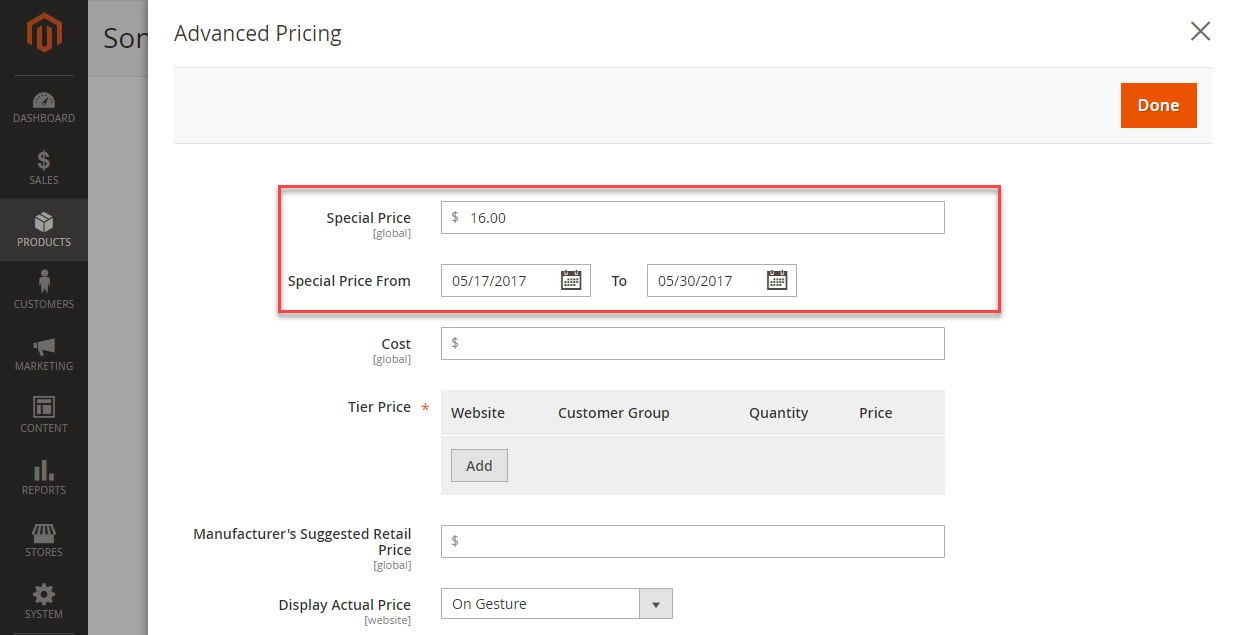Viewport: 1236px width, 635px height.
Task: Click the Website column header
Action: (478, 412)
